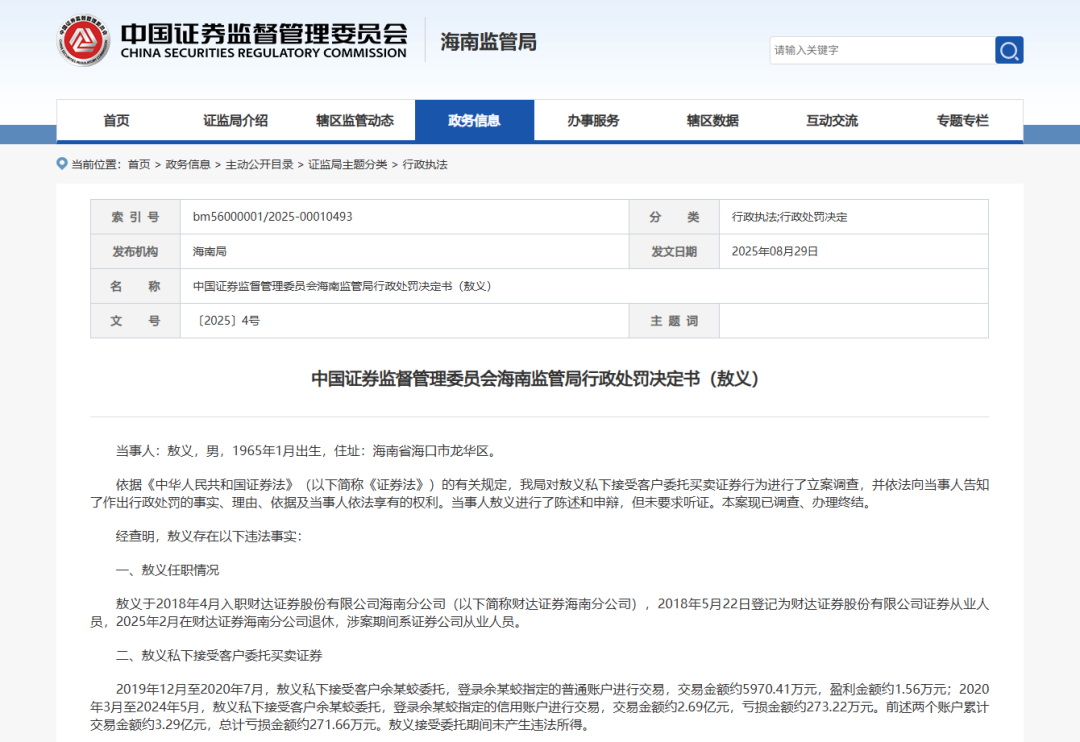The image size is (1080, 742).
Task: Open the 办事服务 navigation tab
Action: 593,121
